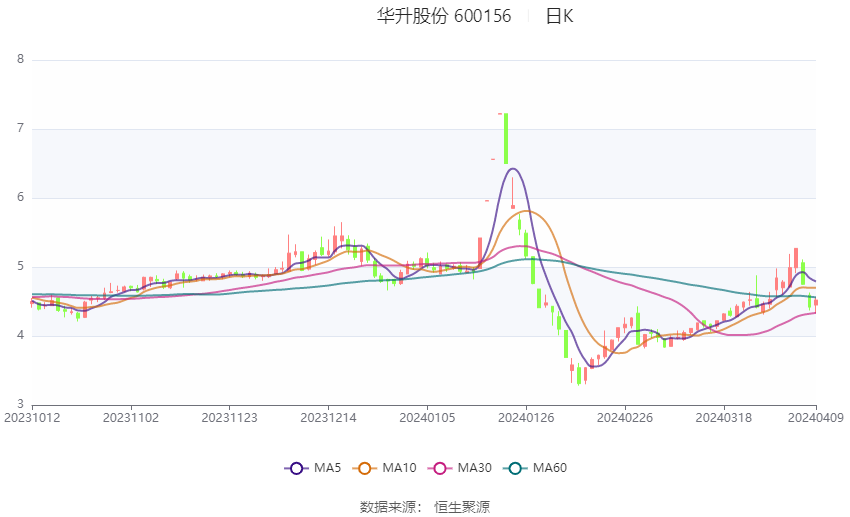
Task: Click the x-axis date 20231123
Action: coord(229,418)
